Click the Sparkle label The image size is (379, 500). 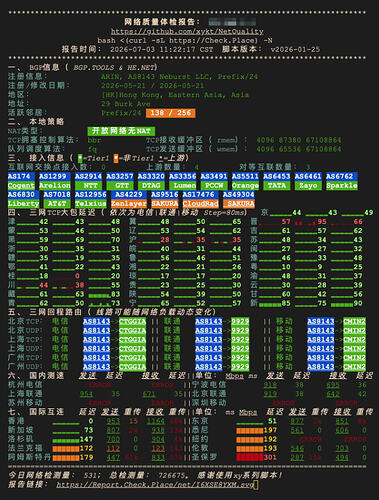342,185
